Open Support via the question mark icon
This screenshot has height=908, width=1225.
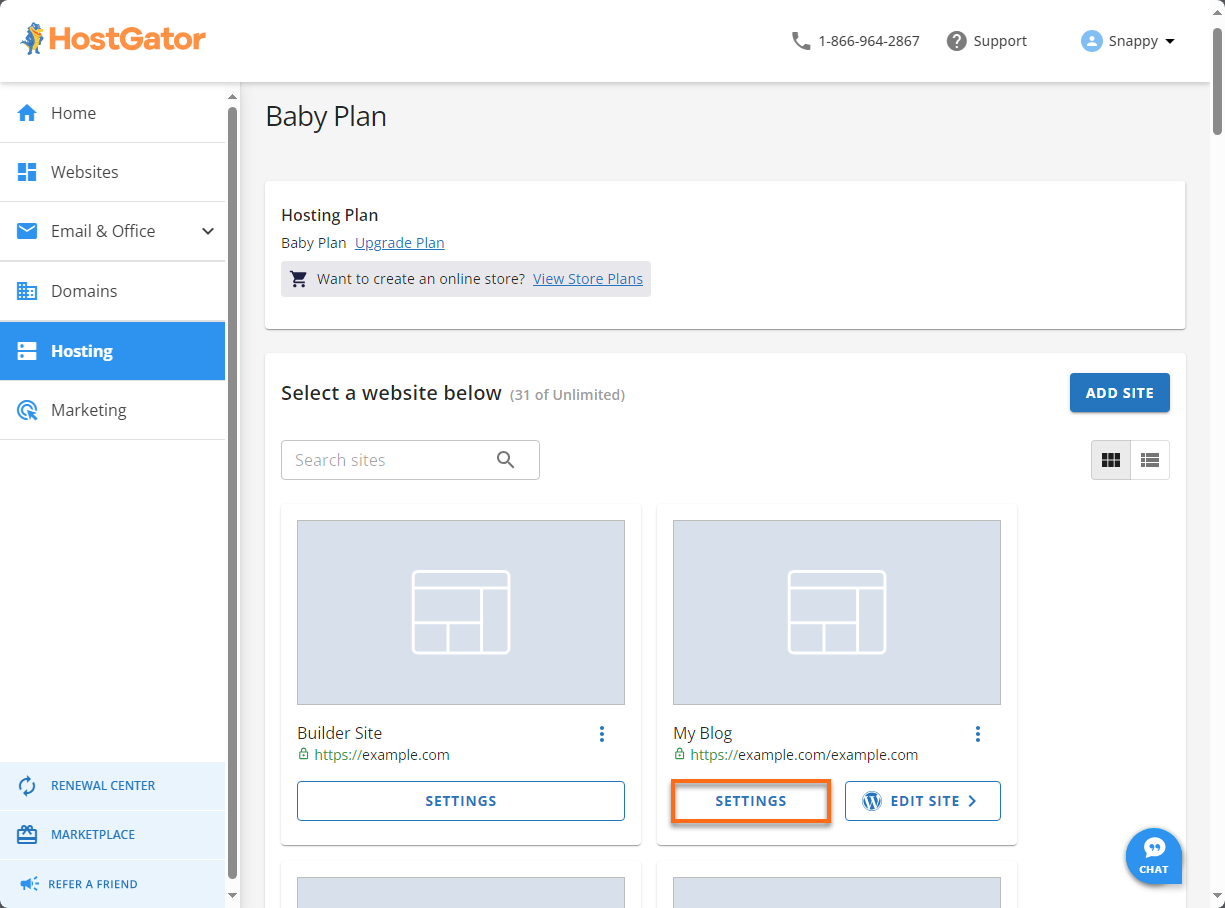[x=956, y=40]
